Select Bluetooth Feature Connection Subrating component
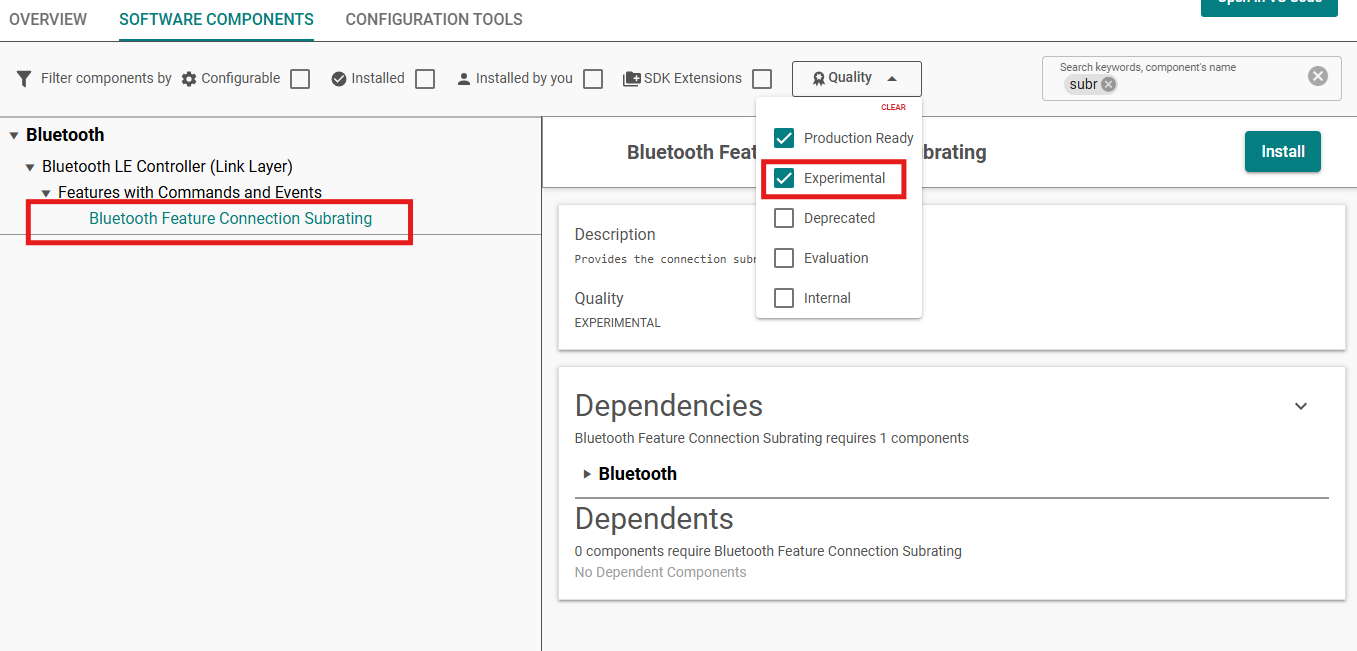The width and height of the screenshot is (1357, 651). tap(230, 218)
